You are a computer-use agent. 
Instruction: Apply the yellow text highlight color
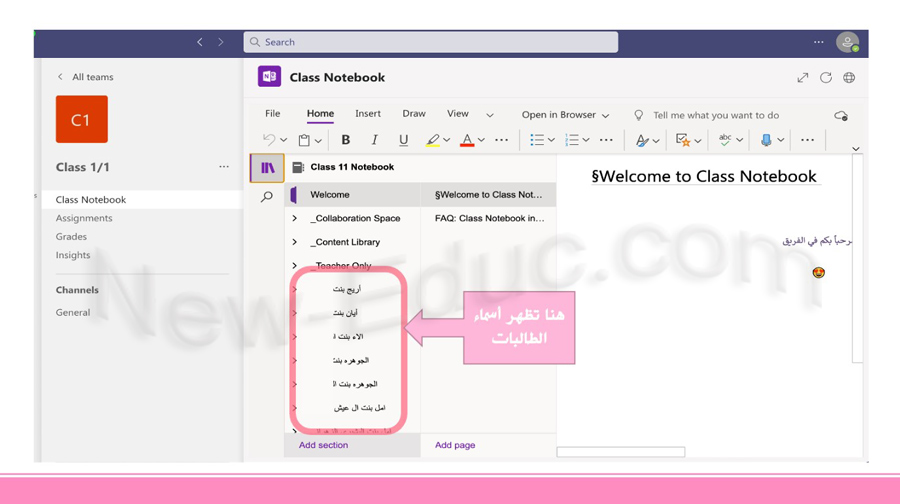433,140
